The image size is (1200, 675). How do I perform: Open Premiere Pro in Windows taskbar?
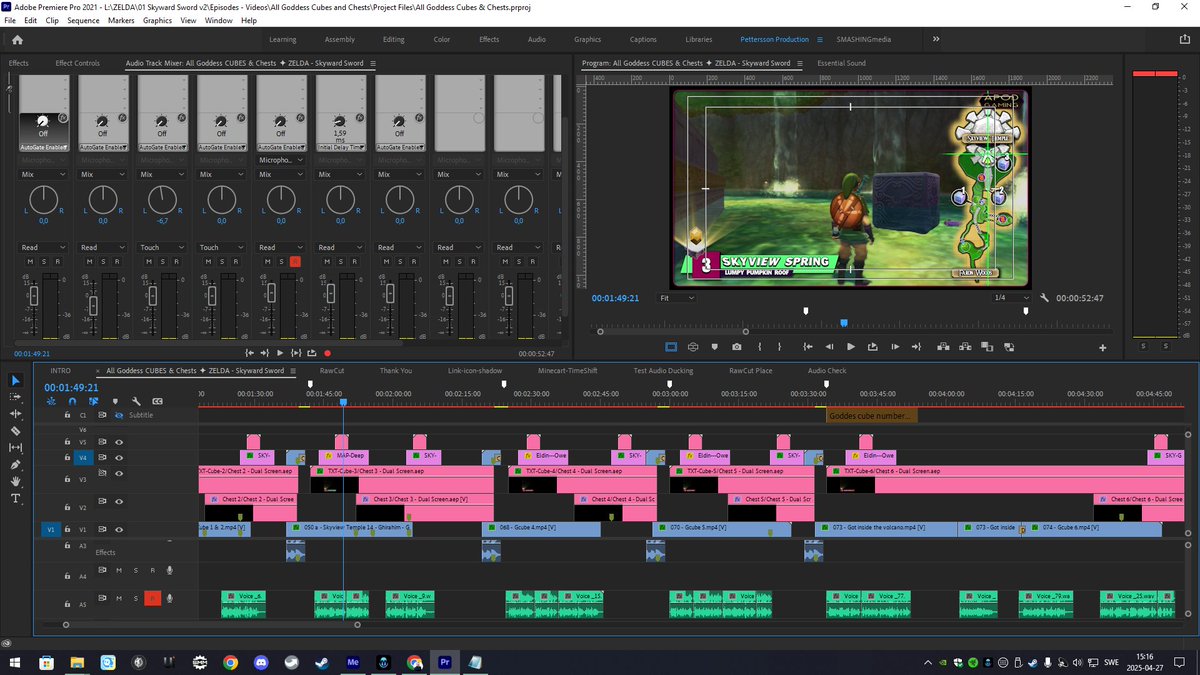[x=445, y=662]
